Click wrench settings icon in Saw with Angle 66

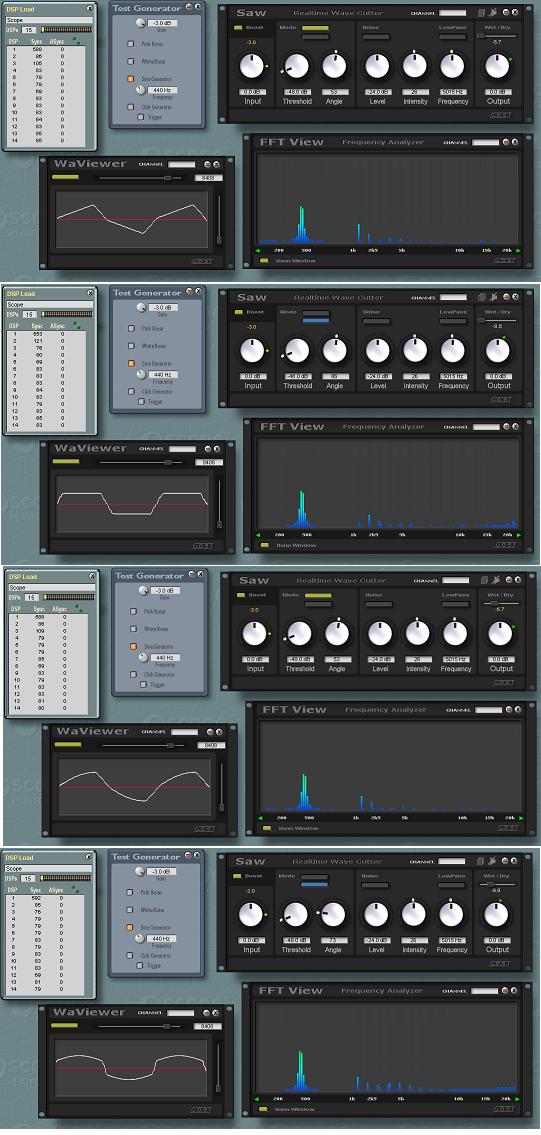[492, 297]
